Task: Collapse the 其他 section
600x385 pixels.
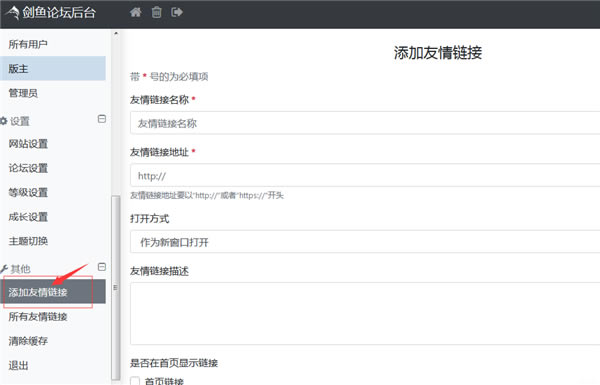Action: (102, 267)
